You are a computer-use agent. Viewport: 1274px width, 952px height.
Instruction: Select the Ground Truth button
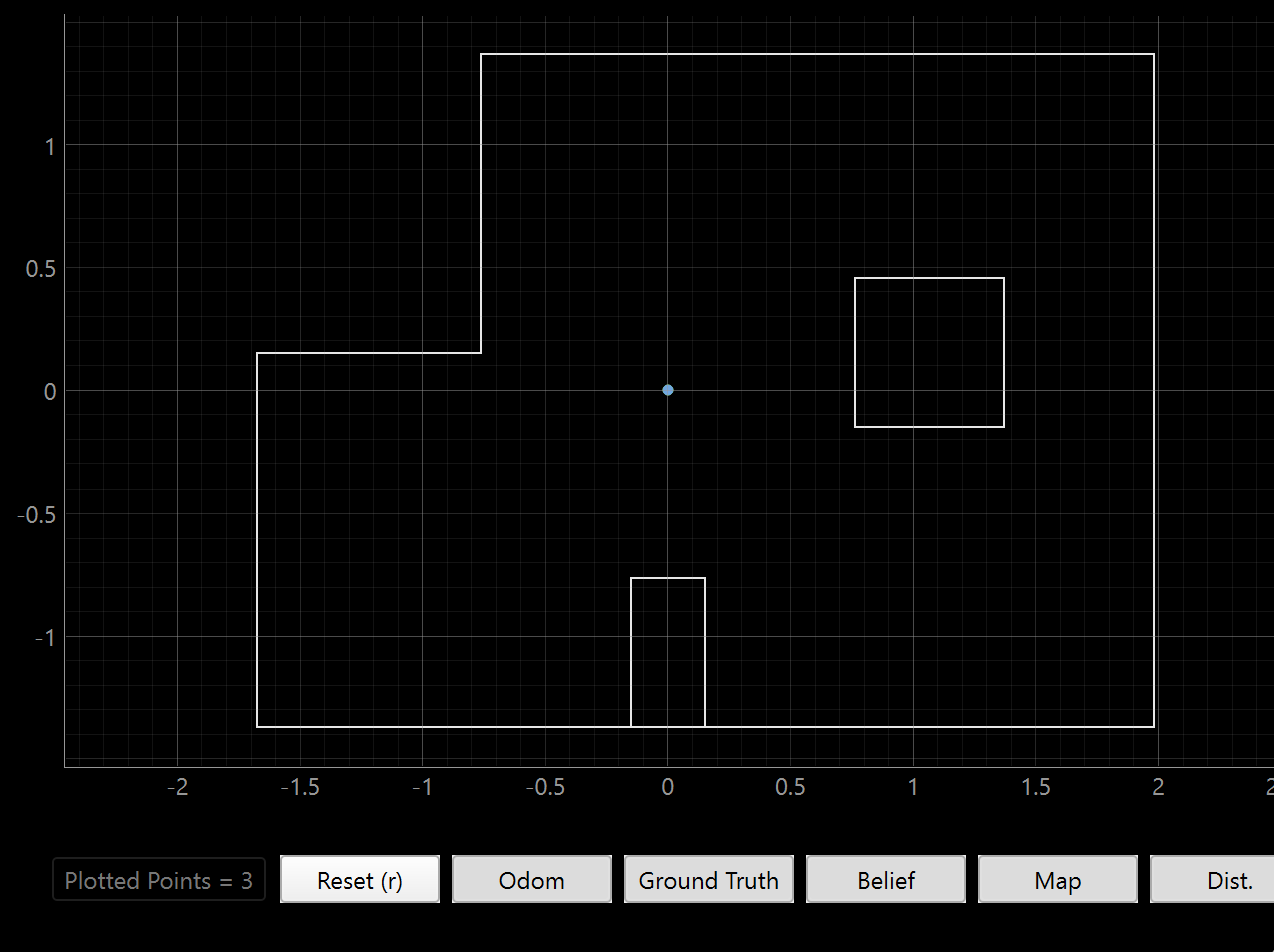(709, 880)
